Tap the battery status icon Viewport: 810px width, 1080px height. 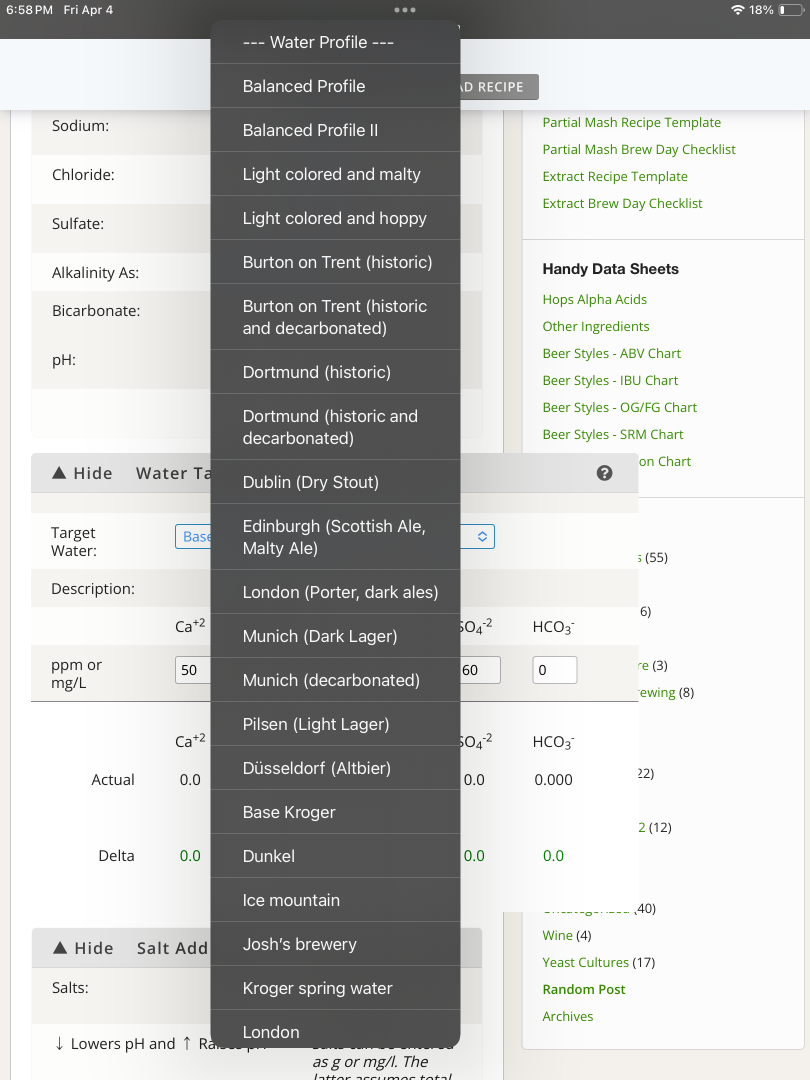(x=791, y=10)
